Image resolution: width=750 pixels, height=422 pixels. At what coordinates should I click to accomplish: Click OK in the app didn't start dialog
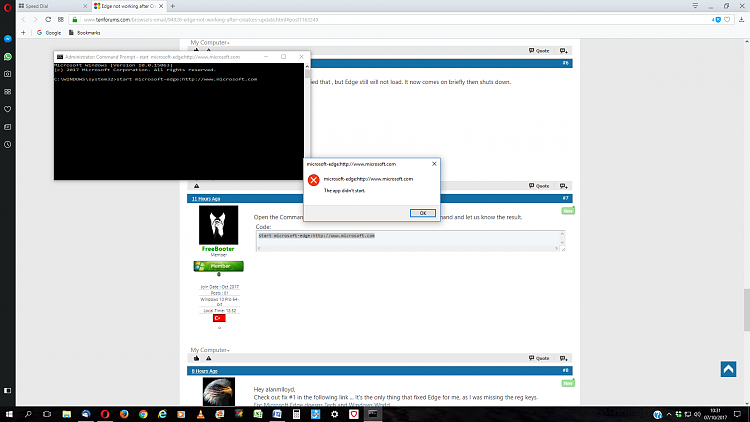[x=422, y=213]
